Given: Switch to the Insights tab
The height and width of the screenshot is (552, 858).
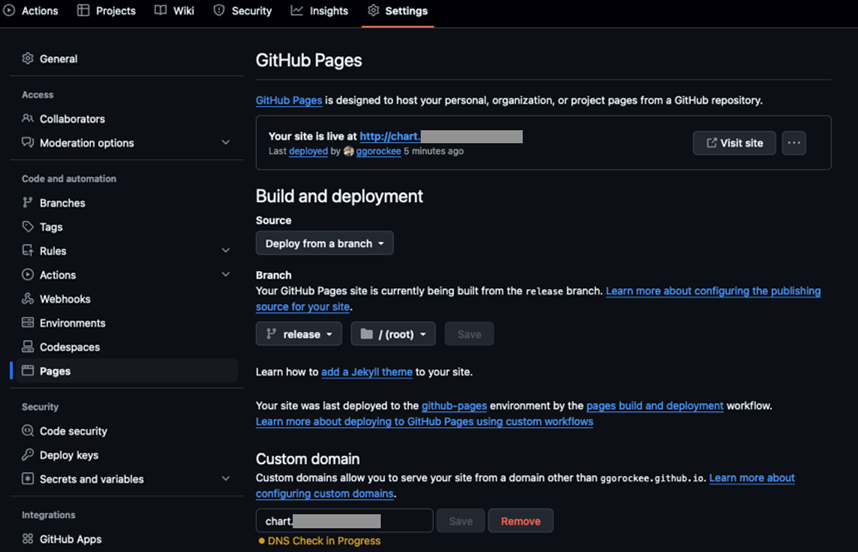Looking at the screenshot, I should pyautogui.click(x=320, y=10).
